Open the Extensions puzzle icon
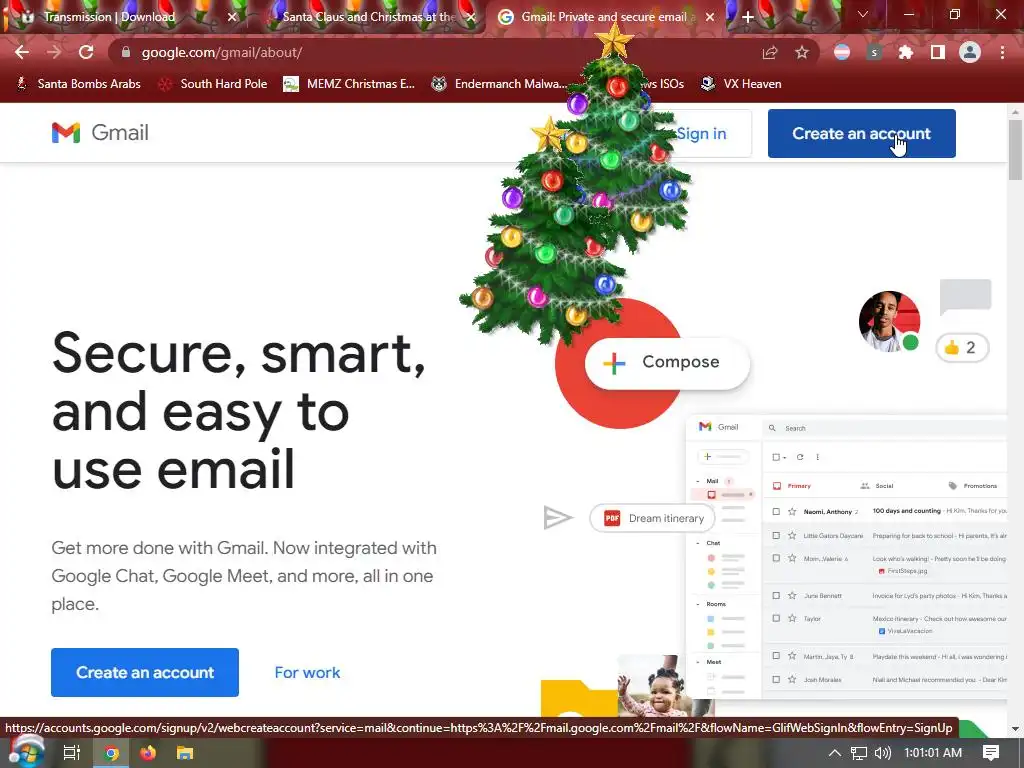Viewport: 1024px width, 768px height. pos(905,53)
